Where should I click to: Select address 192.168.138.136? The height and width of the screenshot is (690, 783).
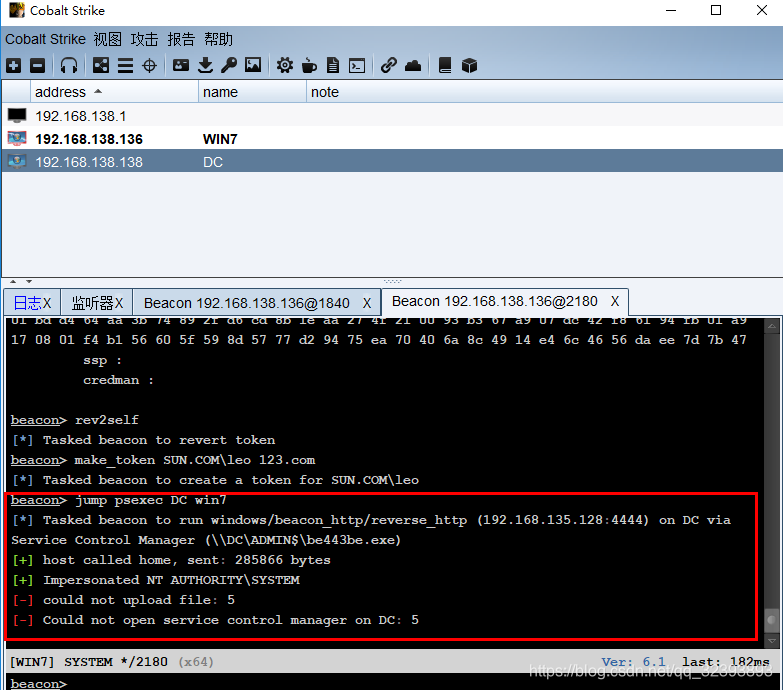click(89, 139)
